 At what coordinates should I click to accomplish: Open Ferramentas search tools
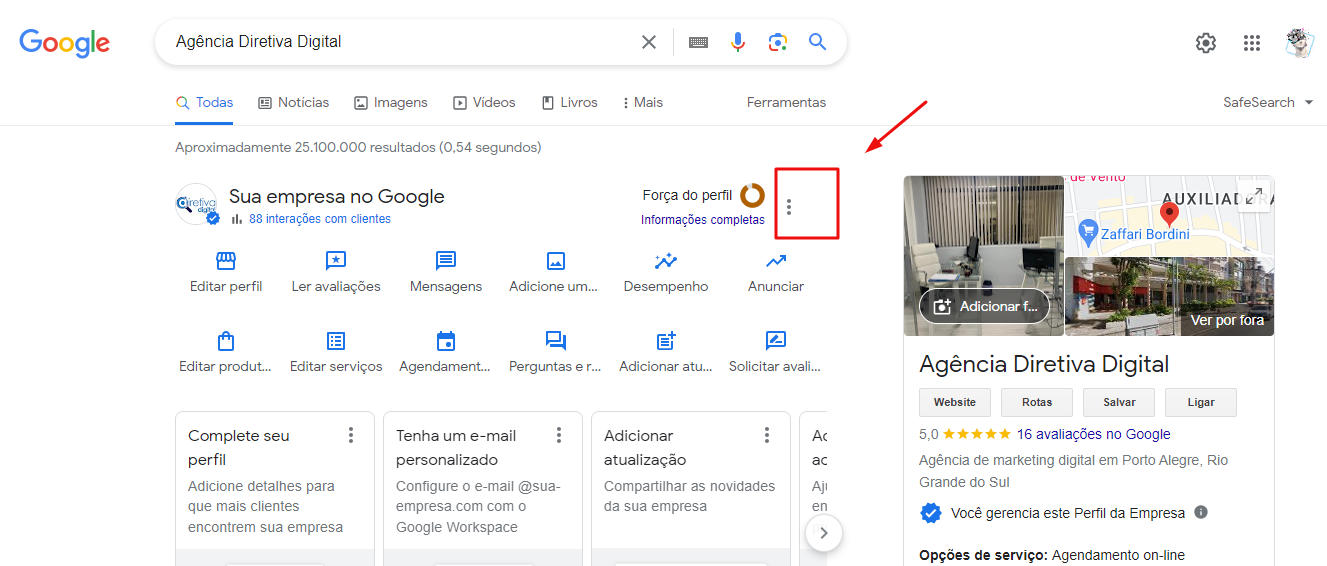(787, 102)
